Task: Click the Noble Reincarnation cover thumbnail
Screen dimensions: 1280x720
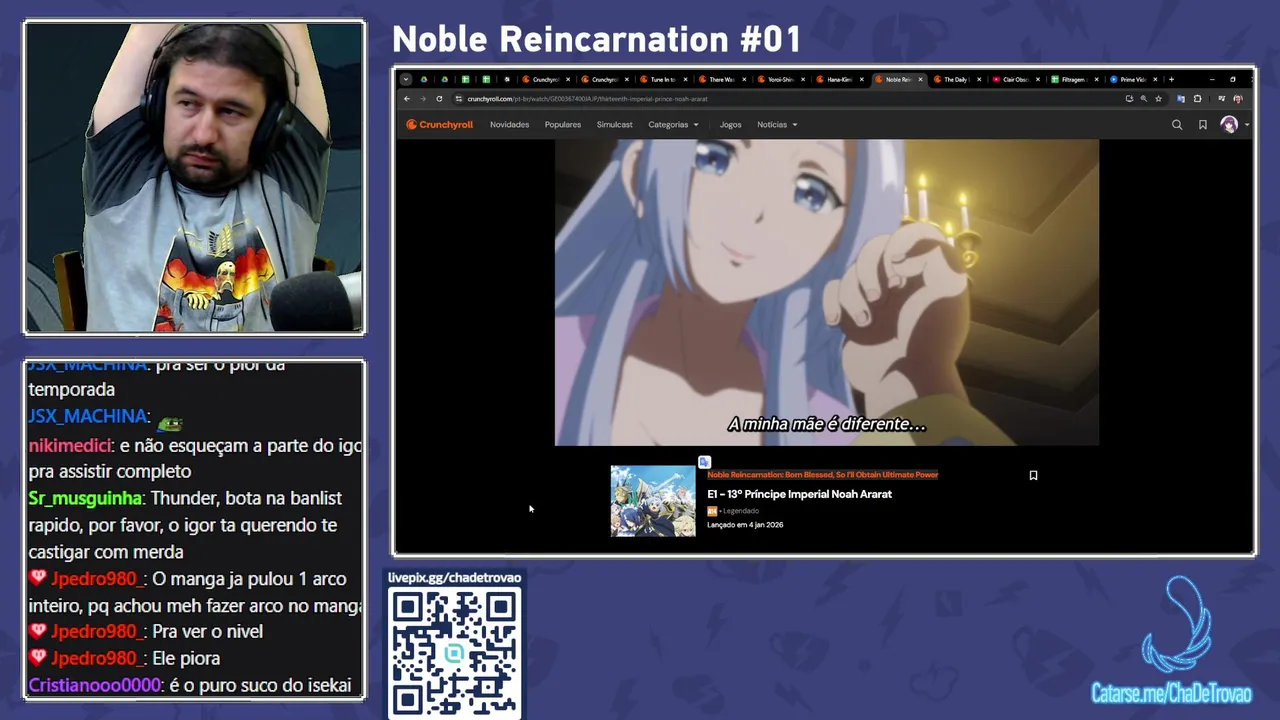Action: (x=653, y=501)
